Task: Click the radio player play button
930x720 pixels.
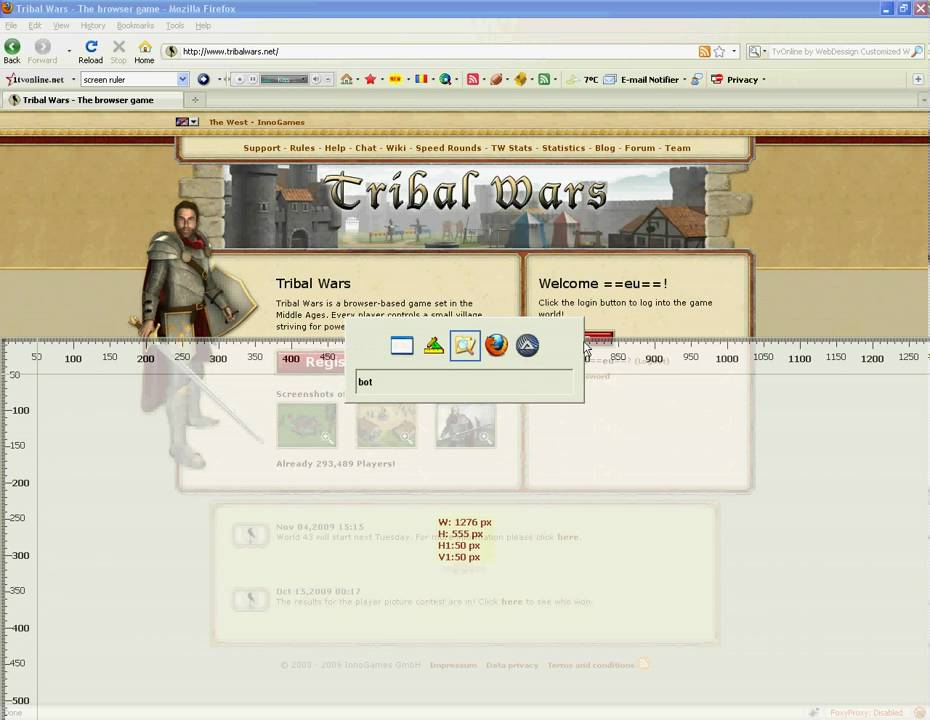Action: pos(240,79)
